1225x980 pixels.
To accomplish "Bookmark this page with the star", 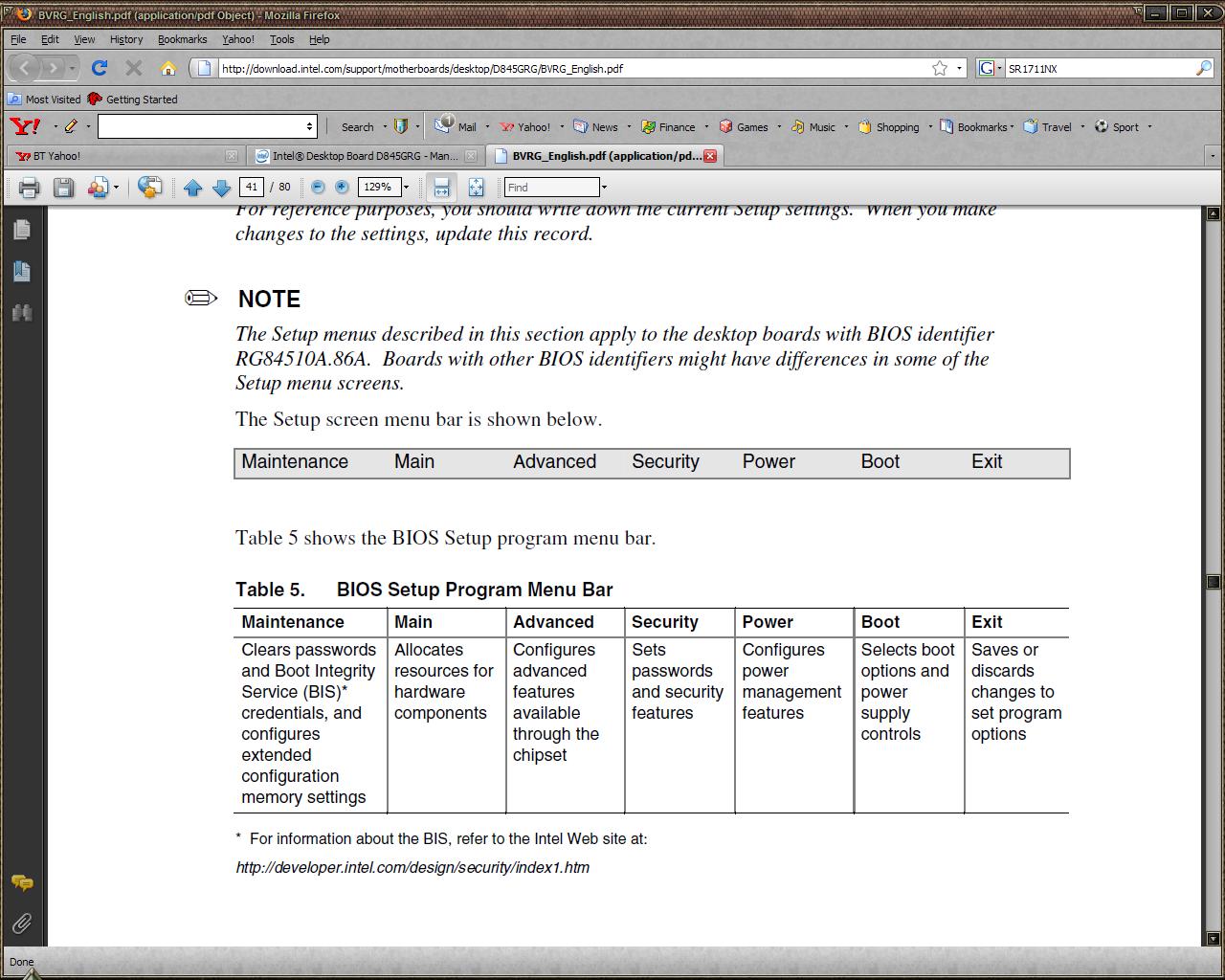I will (x=940, y=68).
